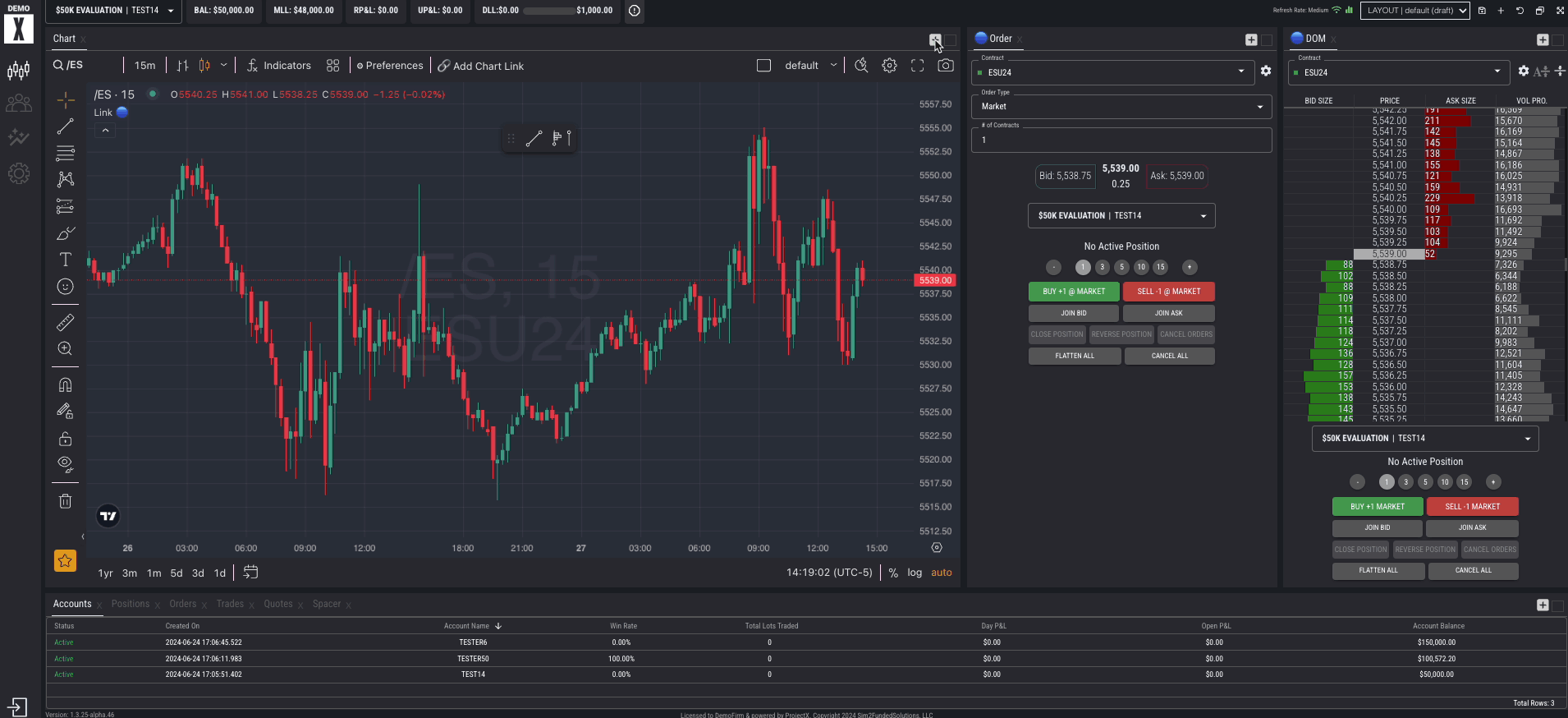Switch to the Positions tab

click(x=131, y=604)
